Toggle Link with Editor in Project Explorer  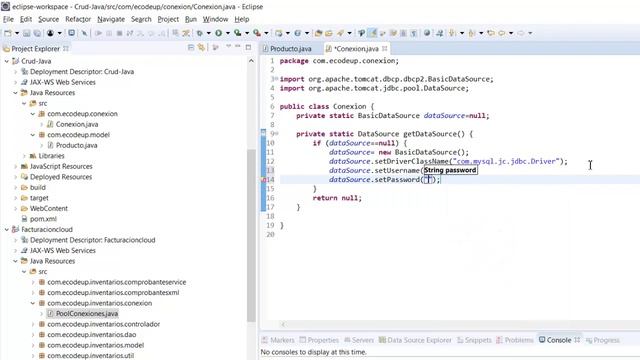pyautogui.click(x=201, y=48)
